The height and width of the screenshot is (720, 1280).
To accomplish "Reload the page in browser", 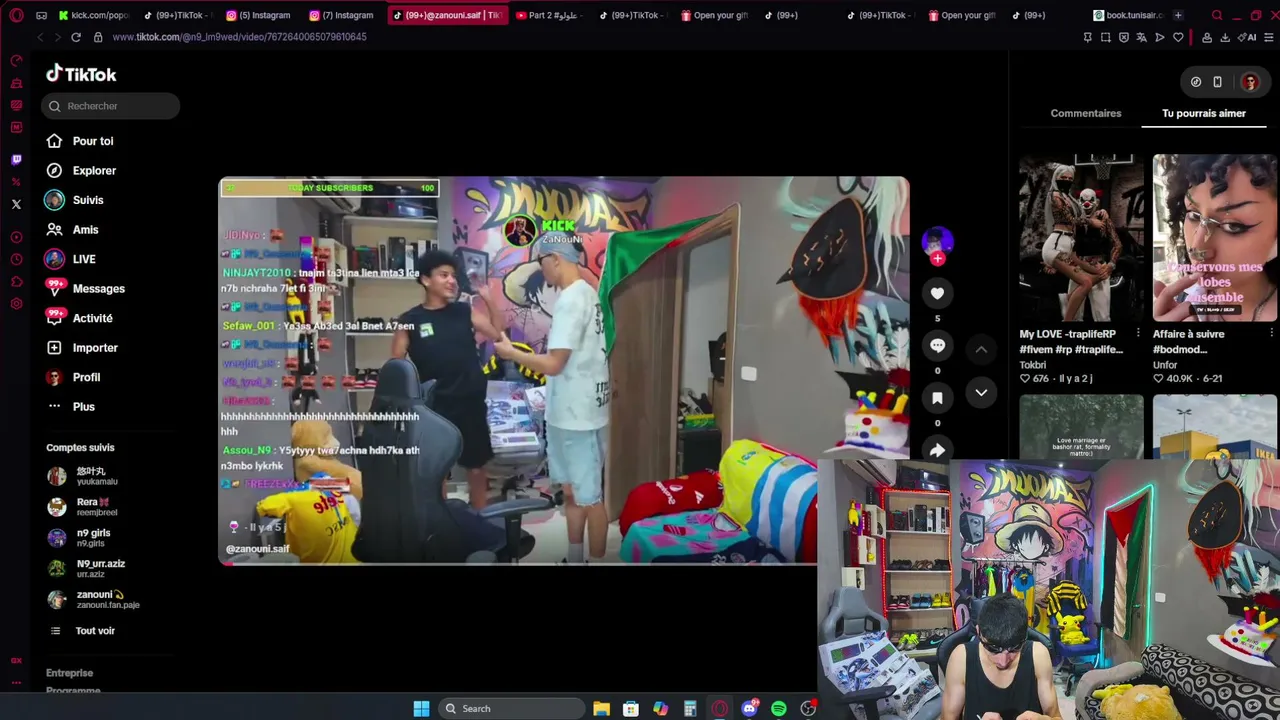I will click(x=76, y=37).
